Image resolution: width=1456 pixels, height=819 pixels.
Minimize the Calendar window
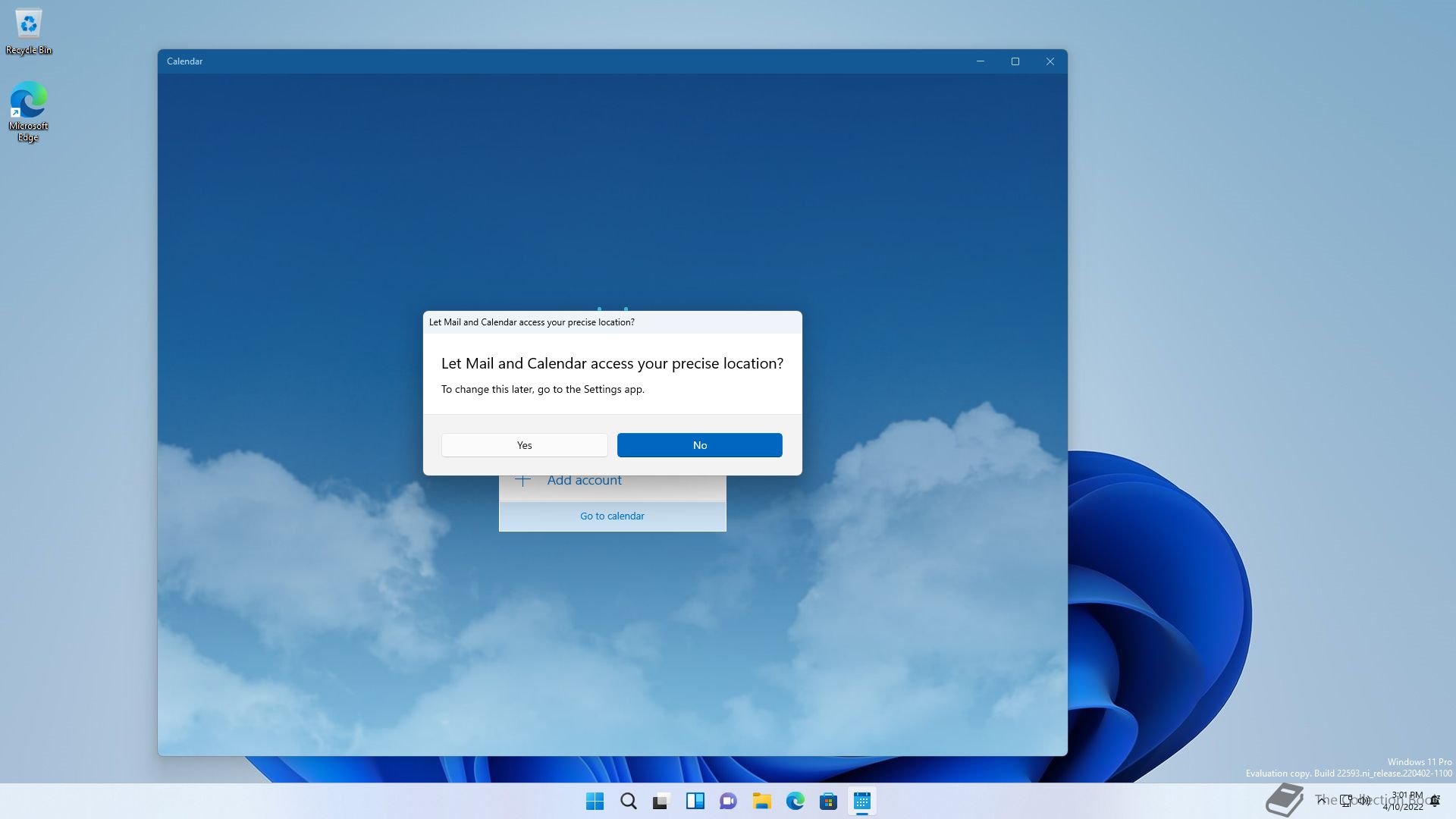(981, 61)
